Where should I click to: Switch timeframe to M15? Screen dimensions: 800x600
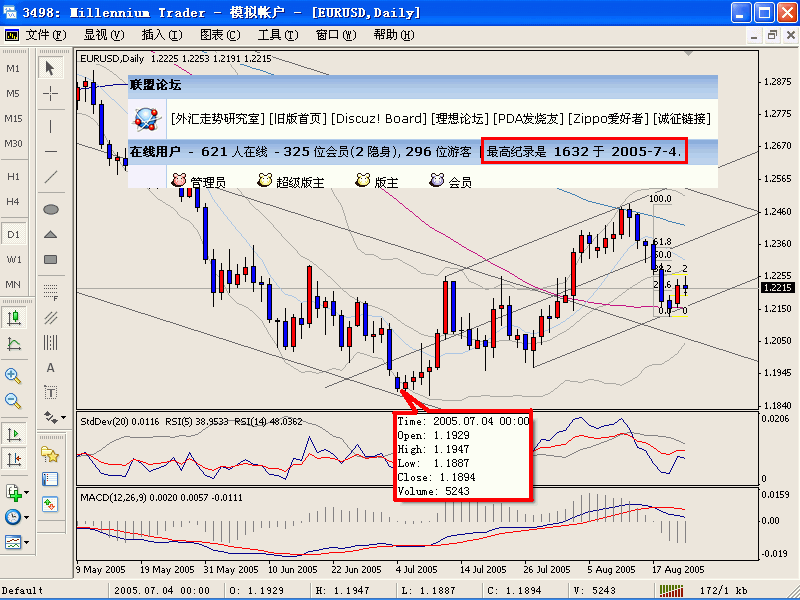13,118
